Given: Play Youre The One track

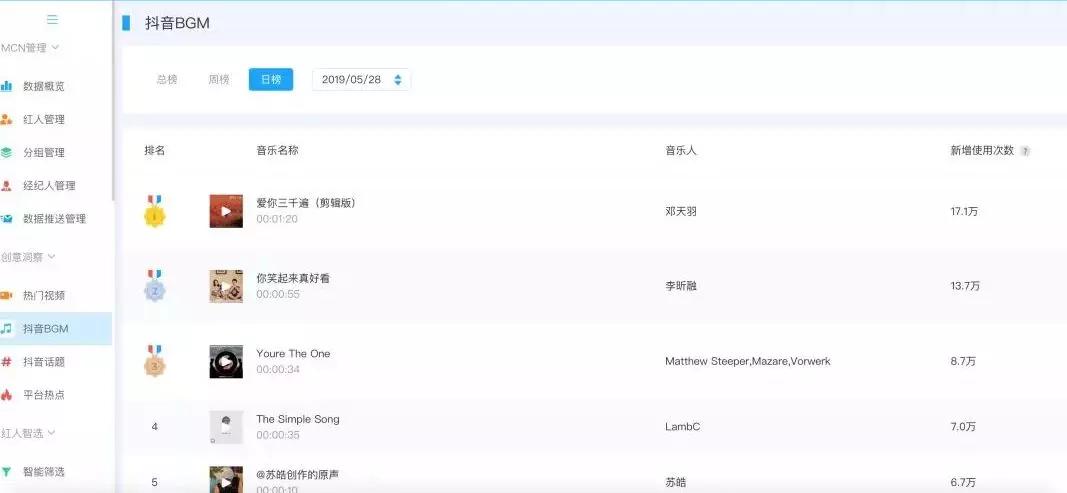Looking at the screenshot, I should coord(226,361).
